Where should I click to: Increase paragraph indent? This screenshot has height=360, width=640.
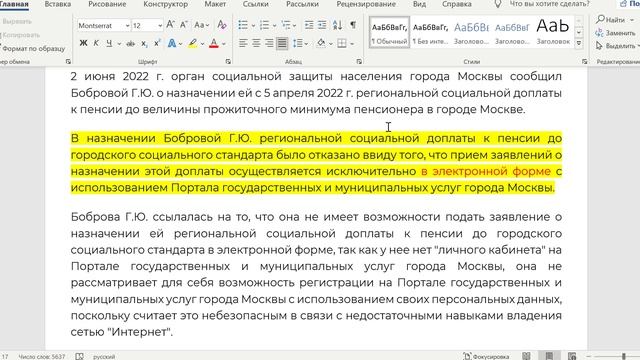coord(322,25)
